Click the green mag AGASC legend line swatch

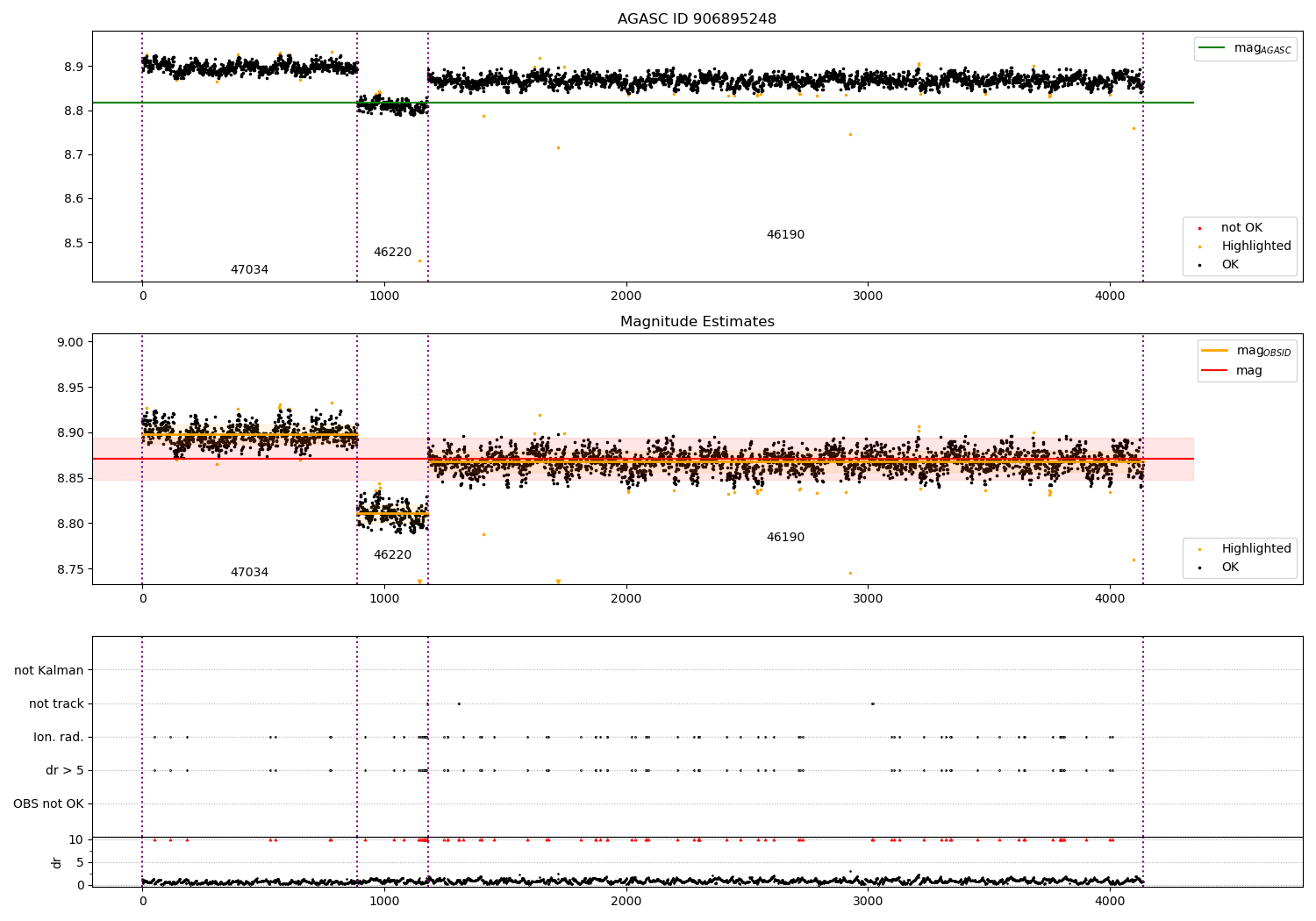[1212, 48]
